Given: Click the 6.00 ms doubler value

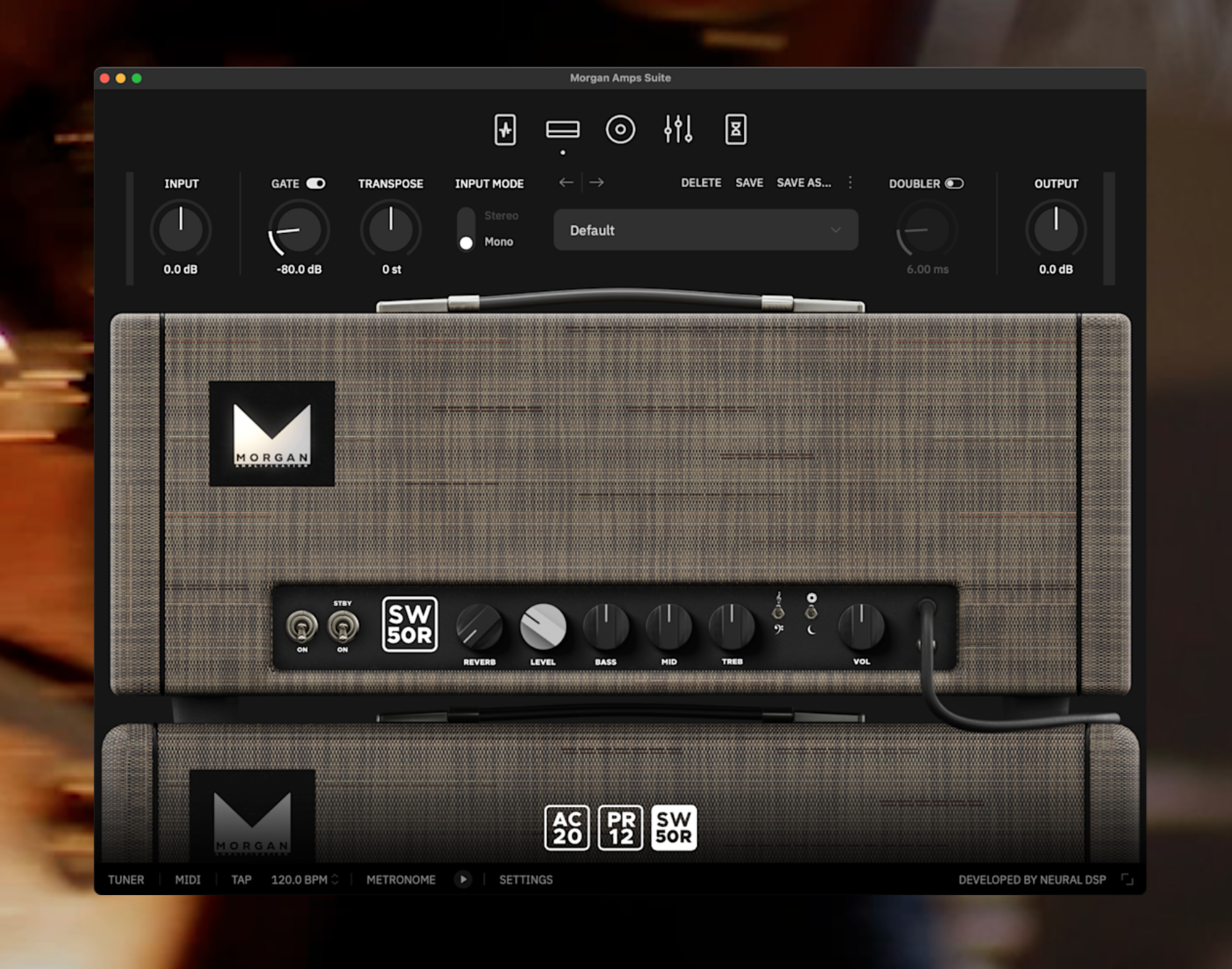Looking at the screenshot, I should tap(927, 269).
